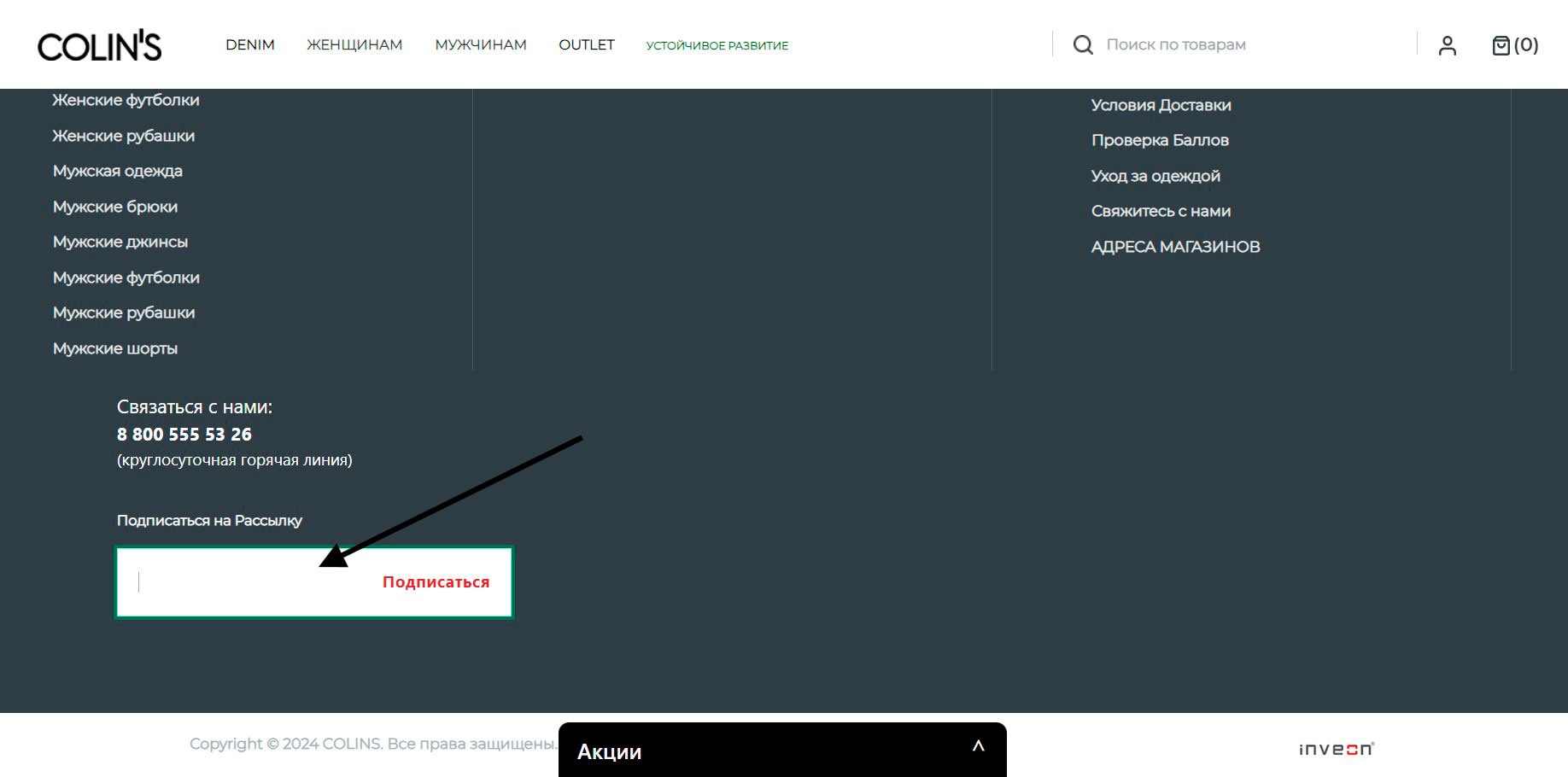Screen dimensions: 1568x777
Task: Open the Проверка Баллов link
Action: pyautogui.click(x=1160, y=140)
